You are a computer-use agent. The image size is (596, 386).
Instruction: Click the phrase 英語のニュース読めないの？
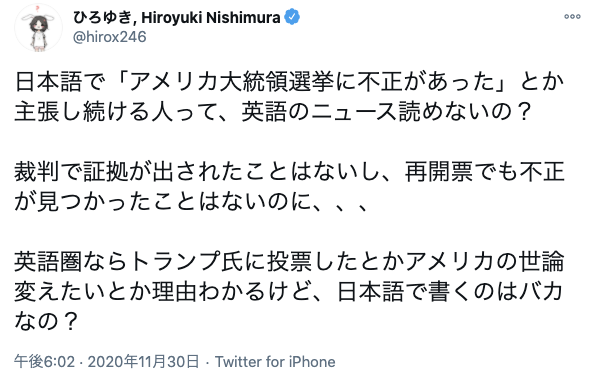tap(386, 111)
